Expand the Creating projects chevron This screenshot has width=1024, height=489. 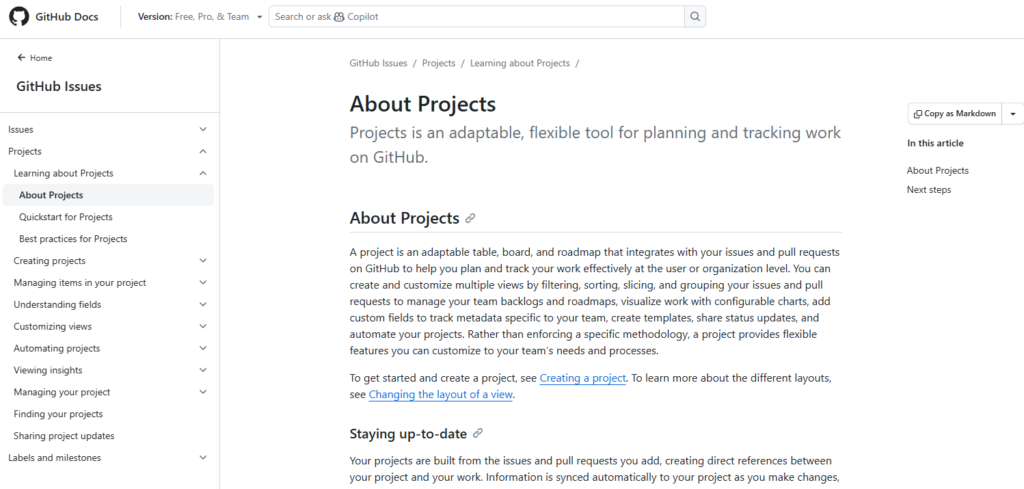[x=203, y=260]
